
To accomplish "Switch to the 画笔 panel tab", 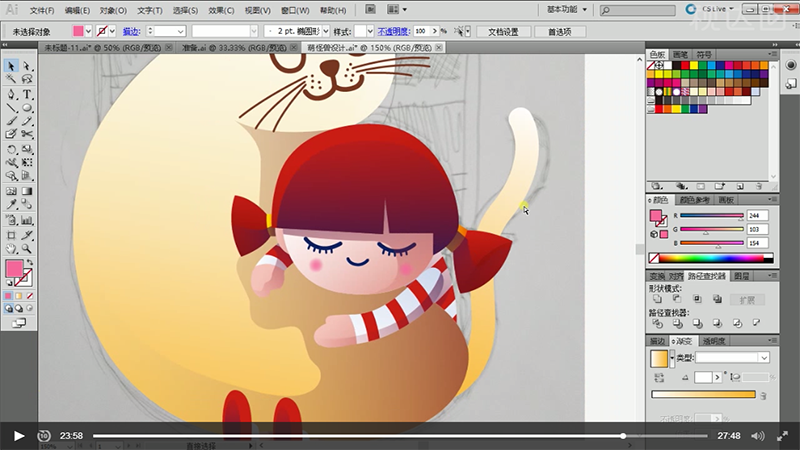I will (680, 55).
